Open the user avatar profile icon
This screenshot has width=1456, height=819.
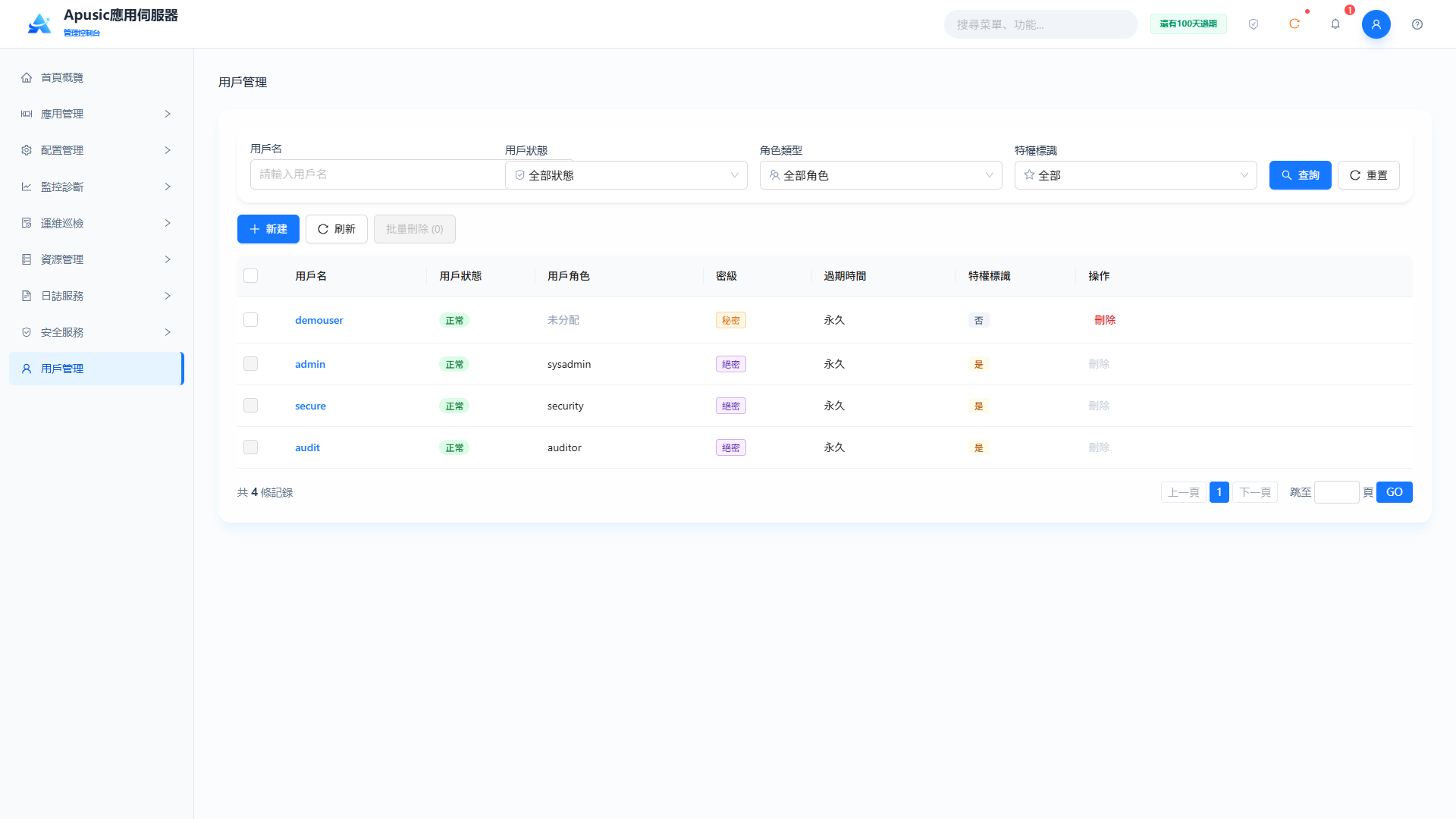point(1376,24)
